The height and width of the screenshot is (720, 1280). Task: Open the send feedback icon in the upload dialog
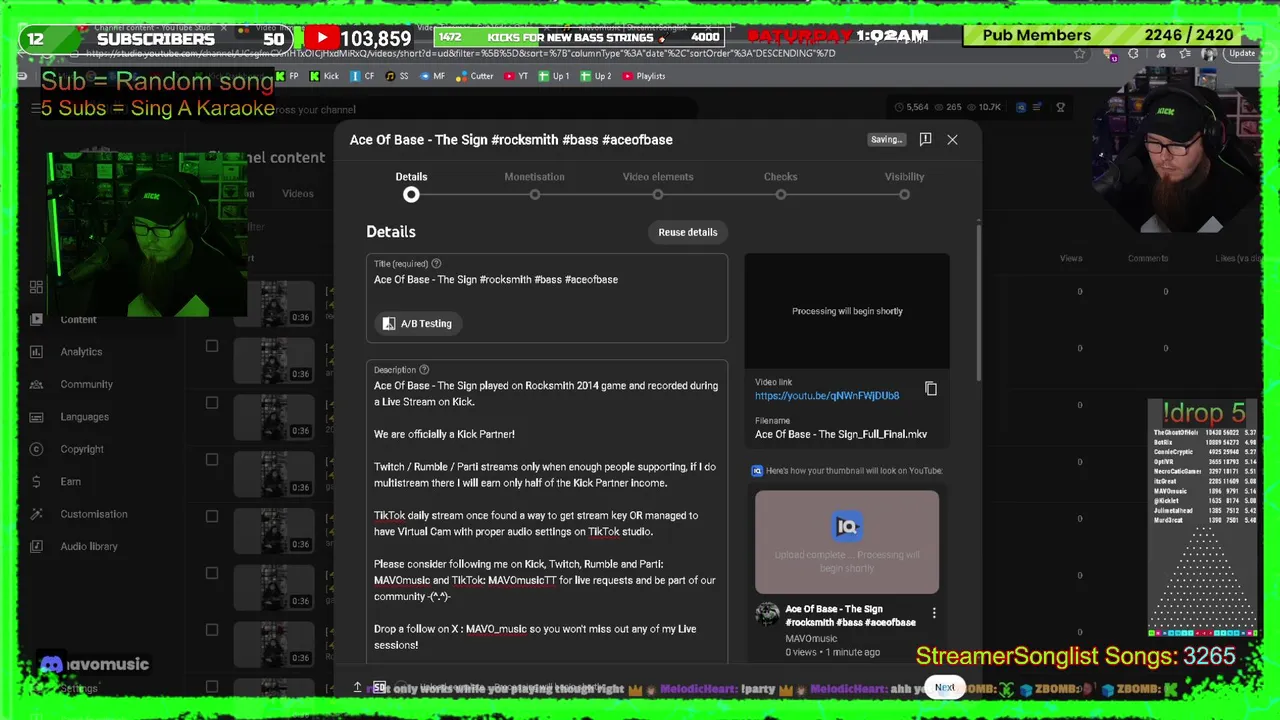click(x=925, y=140)
